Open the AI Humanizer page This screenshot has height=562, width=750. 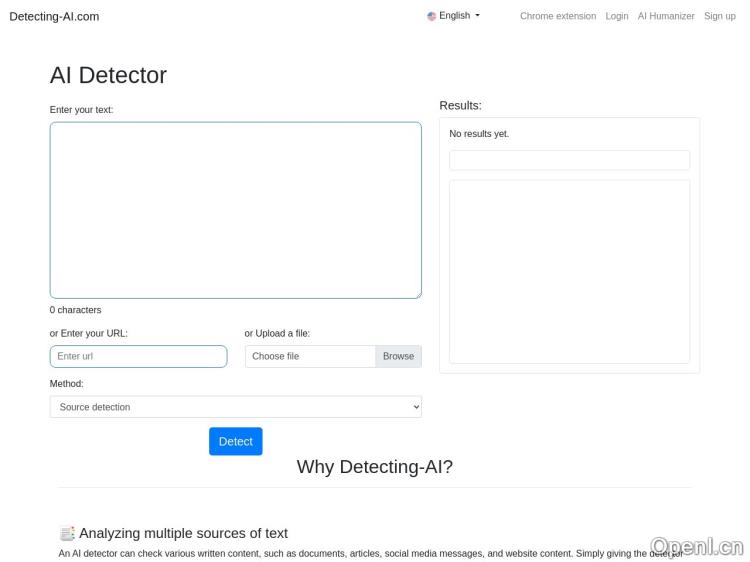(666, 16)
